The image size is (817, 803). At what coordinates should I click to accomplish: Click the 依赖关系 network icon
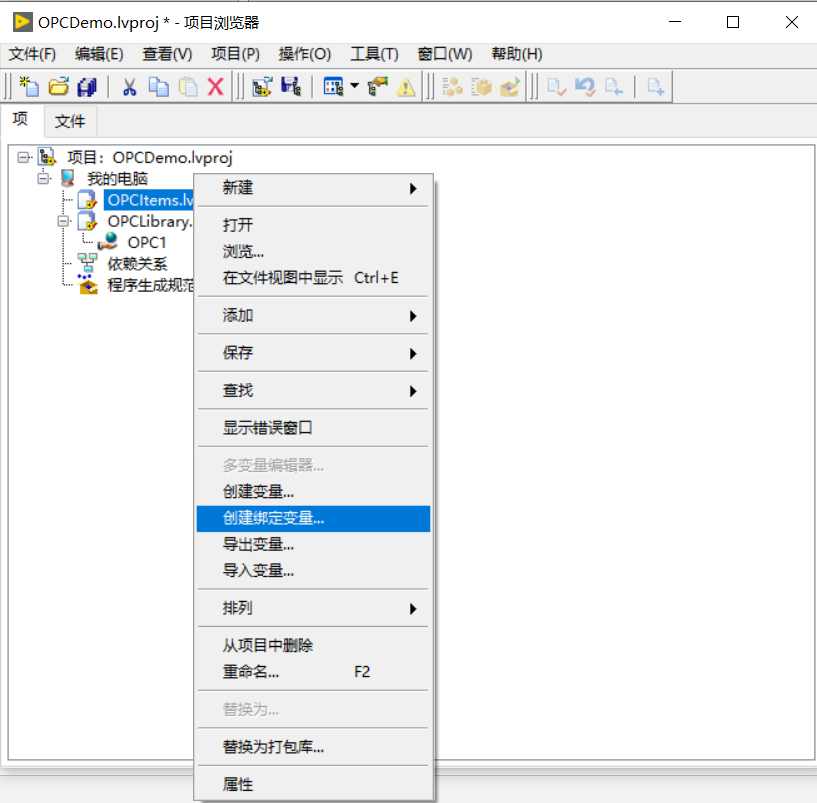tap(87, 263)
